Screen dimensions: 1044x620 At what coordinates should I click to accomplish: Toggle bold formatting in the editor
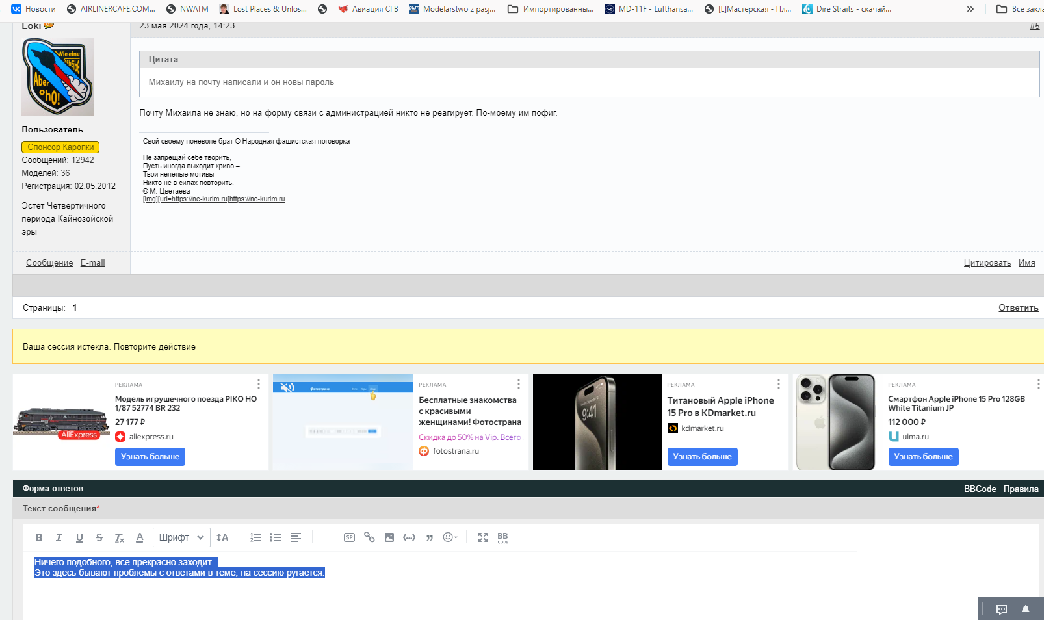[39, 538]
